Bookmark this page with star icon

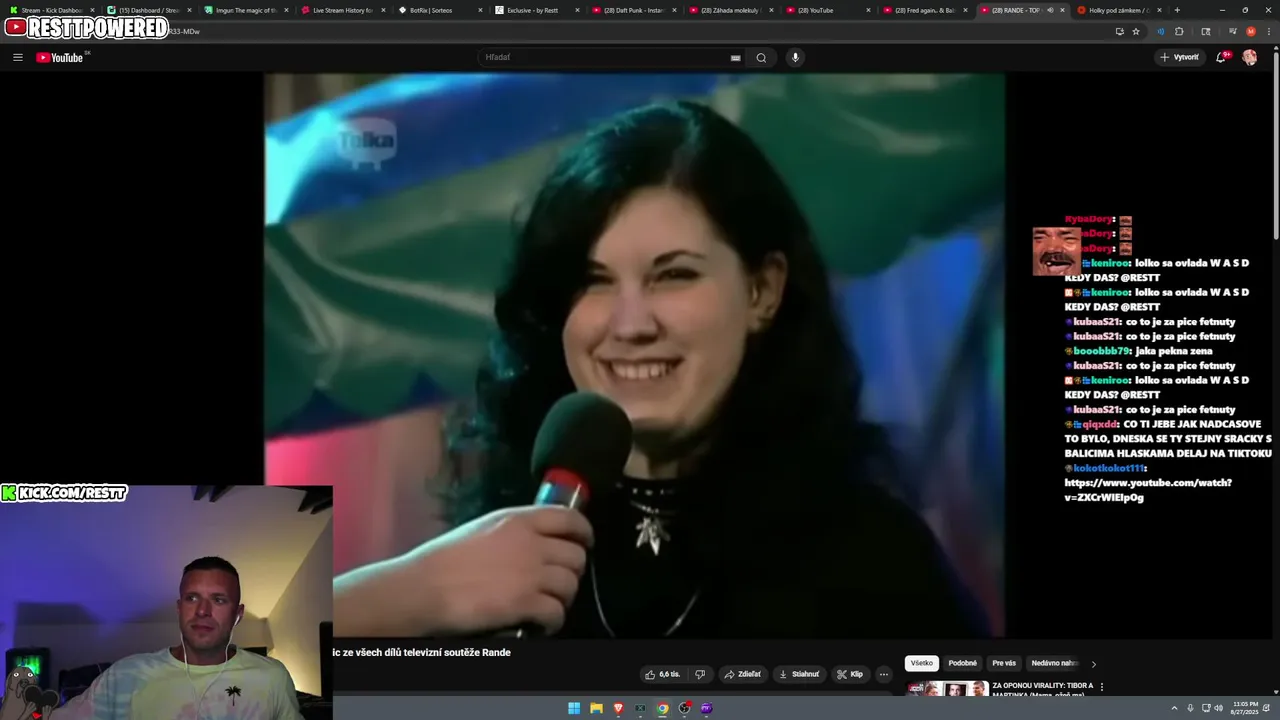(1136, 31)
